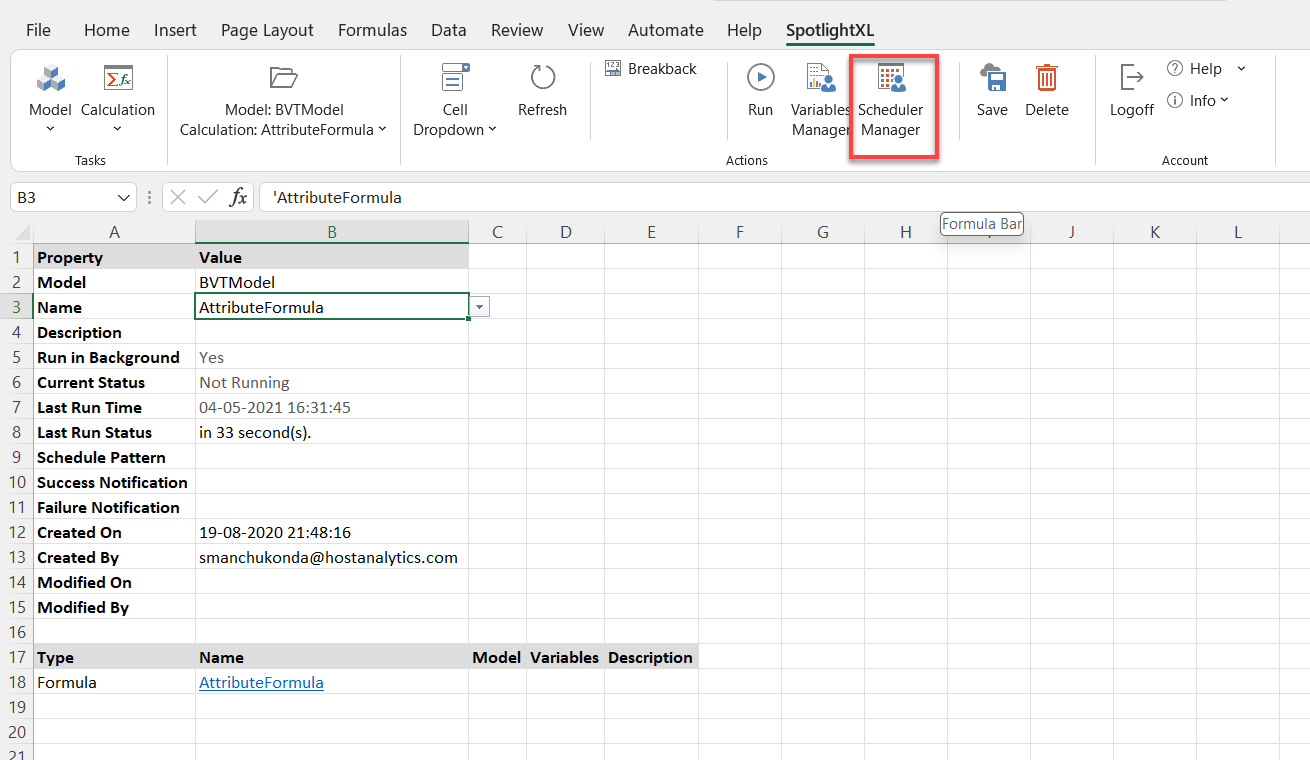This screenshot has width=1310, height=760.
Task: Select cell with BVTModel value
Action: click(332, 283)
